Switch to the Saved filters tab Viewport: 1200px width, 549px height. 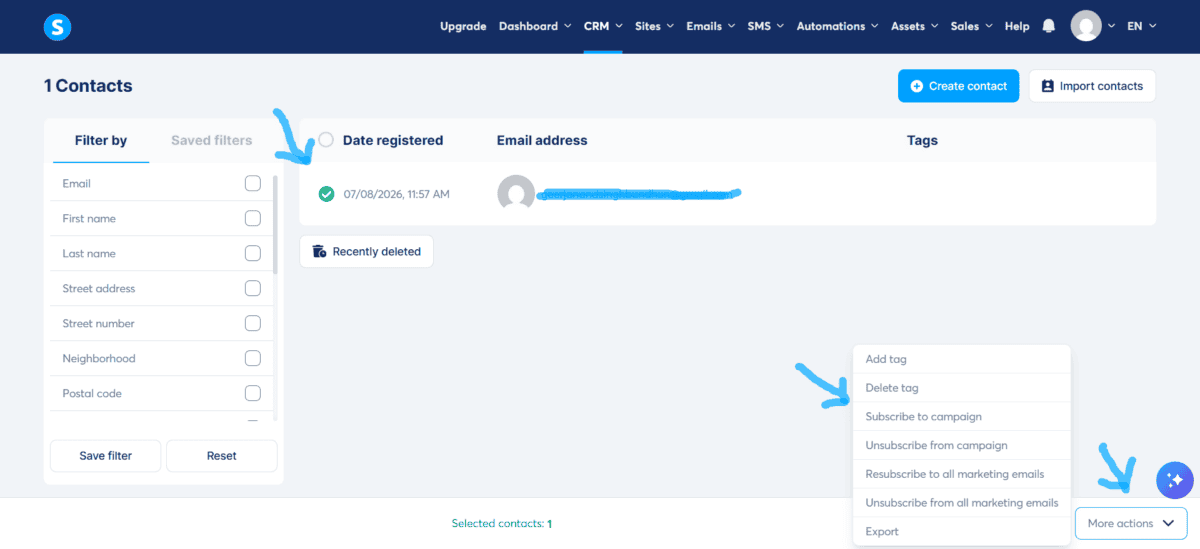click(x=211, y=140)
